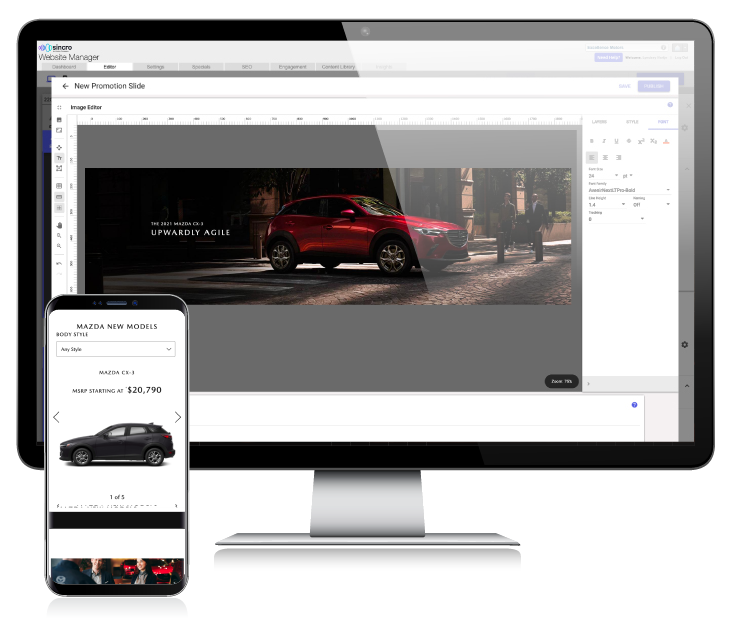Align text center
Viewport: 732px width, 643px height.
pyautogui.click(x=605, y=158)
